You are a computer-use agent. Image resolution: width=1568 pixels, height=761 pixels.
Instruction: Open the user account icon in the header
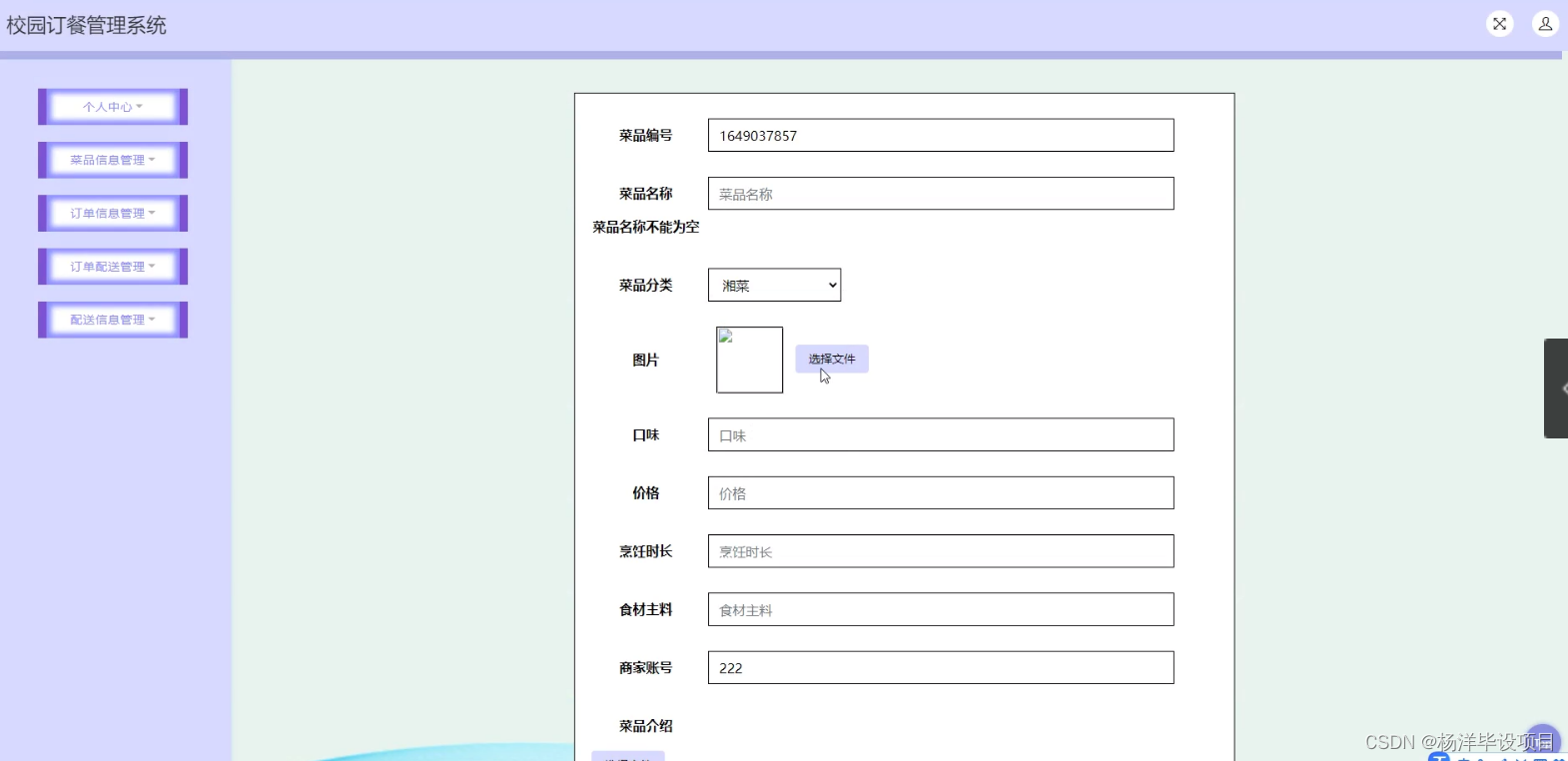[1545, 24]
